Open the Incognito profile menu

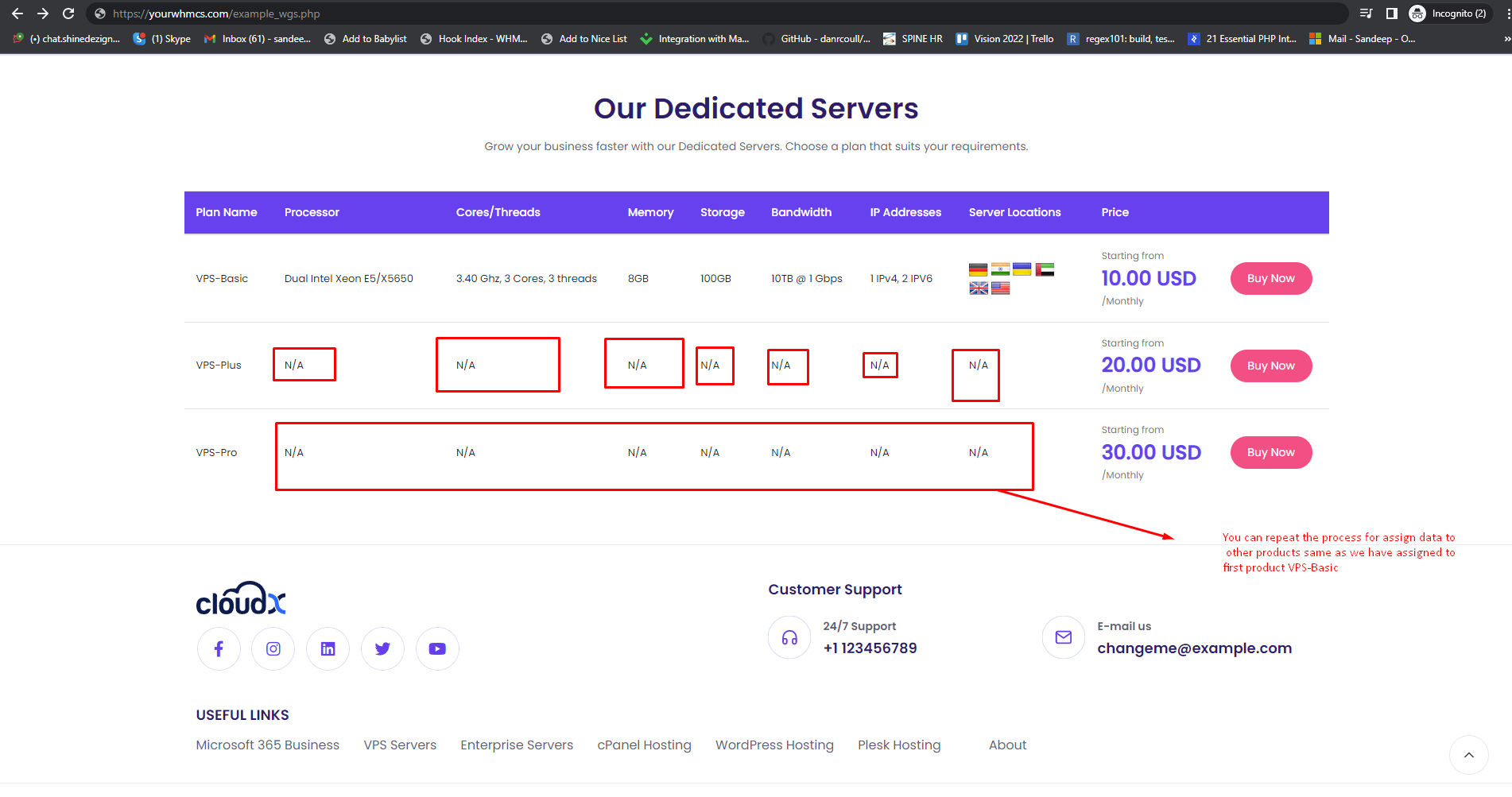(1448, 14)
